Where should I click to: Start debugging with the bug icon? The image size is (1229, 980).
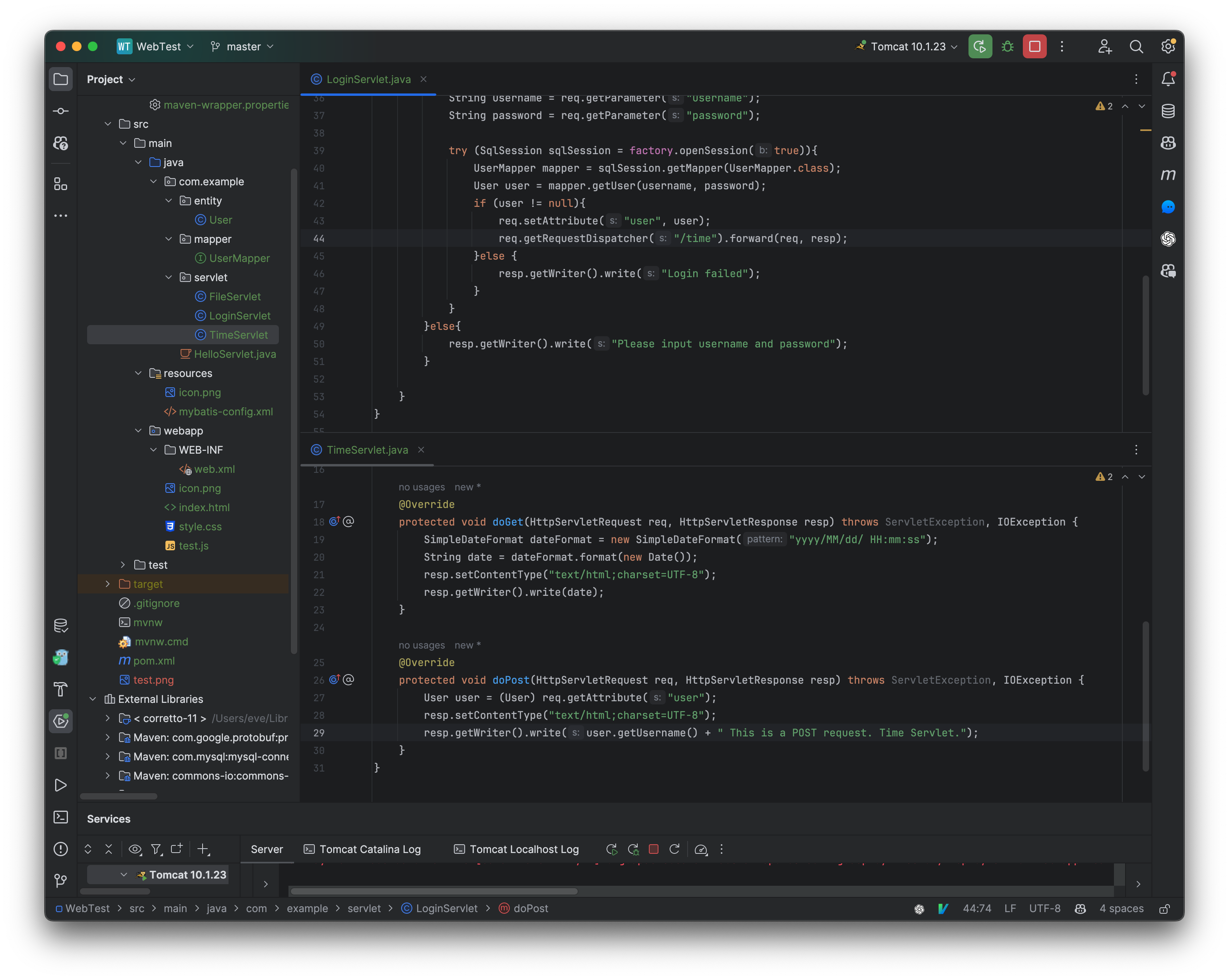tap(1007, 46)
